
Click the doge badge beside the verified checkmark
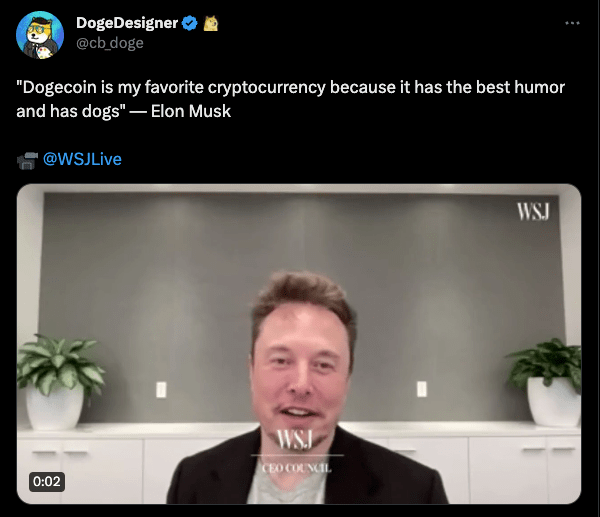coord(210,23)
